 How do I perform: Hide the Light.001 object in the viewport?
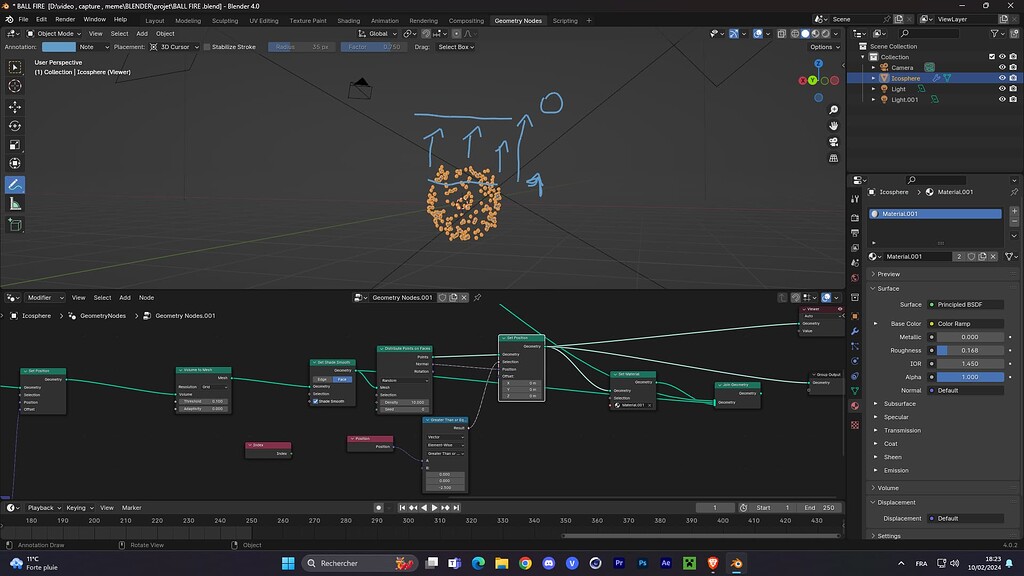(x=1002, y=99)
